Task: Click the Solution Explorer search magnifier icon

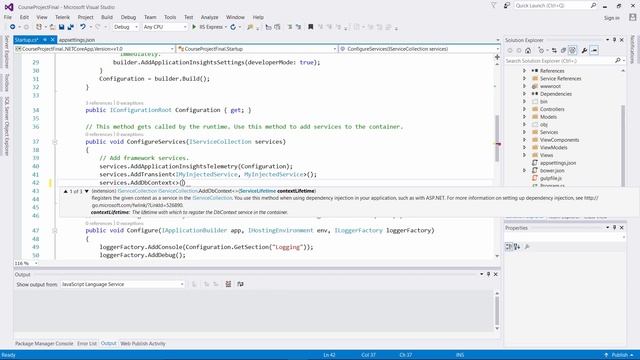Action: pos(618,60)
